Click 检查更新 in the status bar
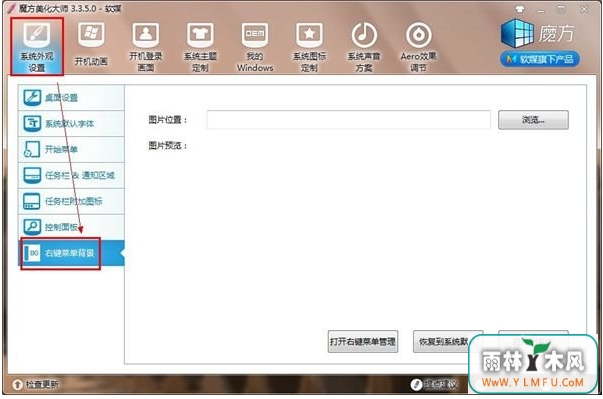Image resolution: width=603 pixels, height=399 pixels. [35, 384]
